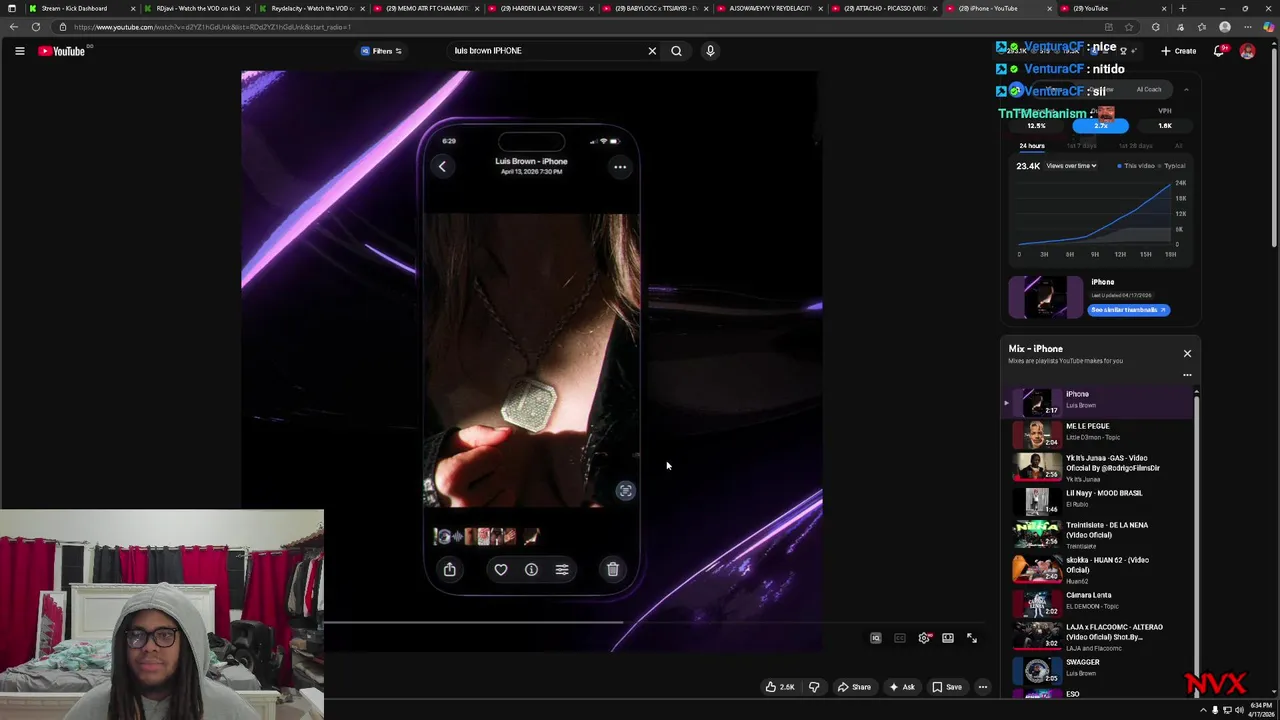Go to the YouTube home logo
The width and height of the screenshot is (1280, 720).
coord(62,51)
